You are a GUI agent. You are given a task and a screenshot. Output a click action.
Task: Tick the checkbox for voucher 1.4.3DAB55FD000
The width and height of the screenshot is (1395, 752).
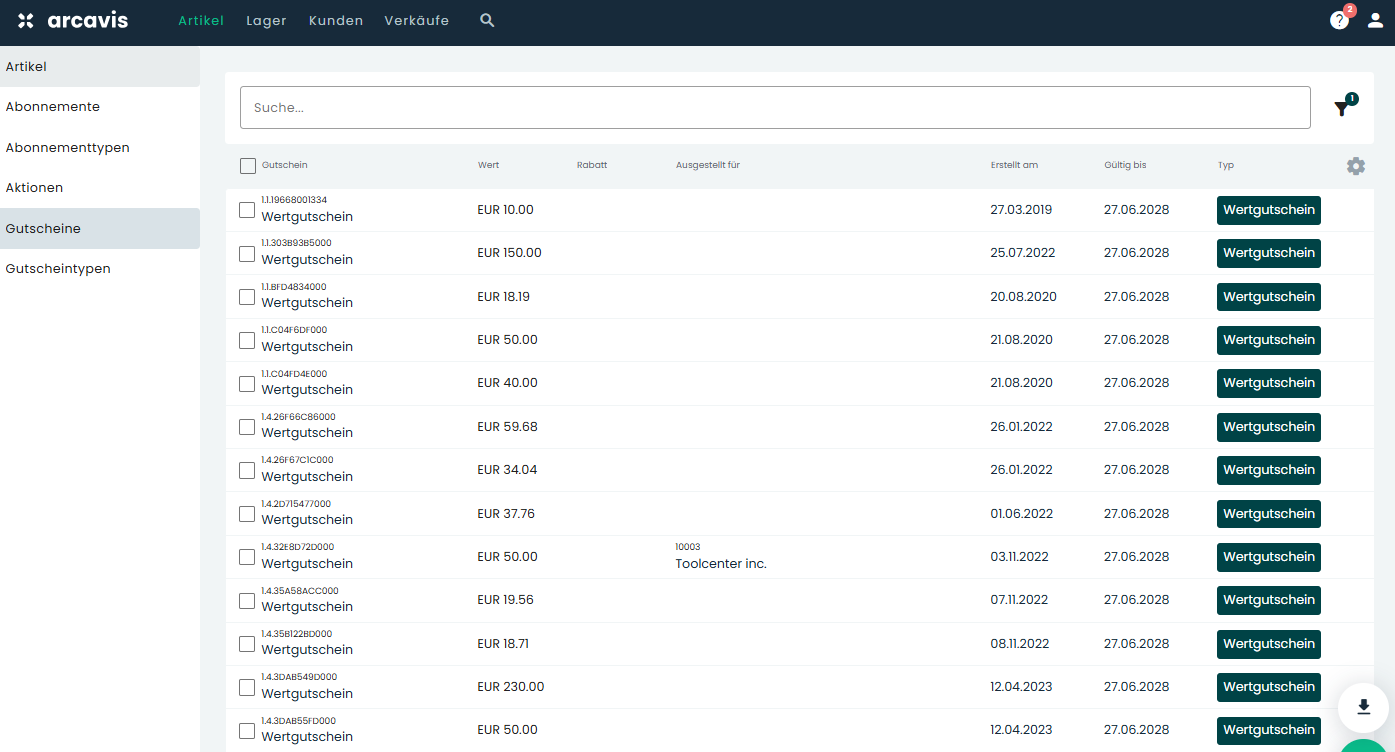point(247,731)
